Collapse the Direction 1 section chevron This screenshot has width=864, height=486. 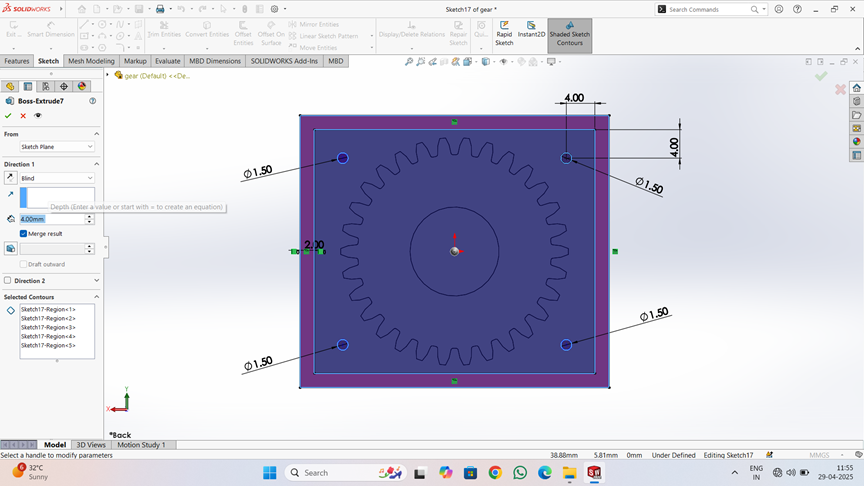coord(96,164)
